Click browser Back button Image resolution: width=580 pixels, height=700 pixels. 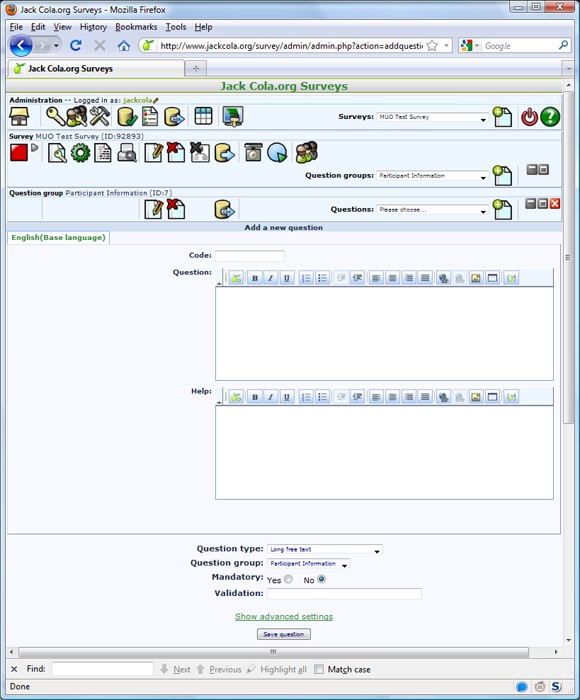[21, 46]
